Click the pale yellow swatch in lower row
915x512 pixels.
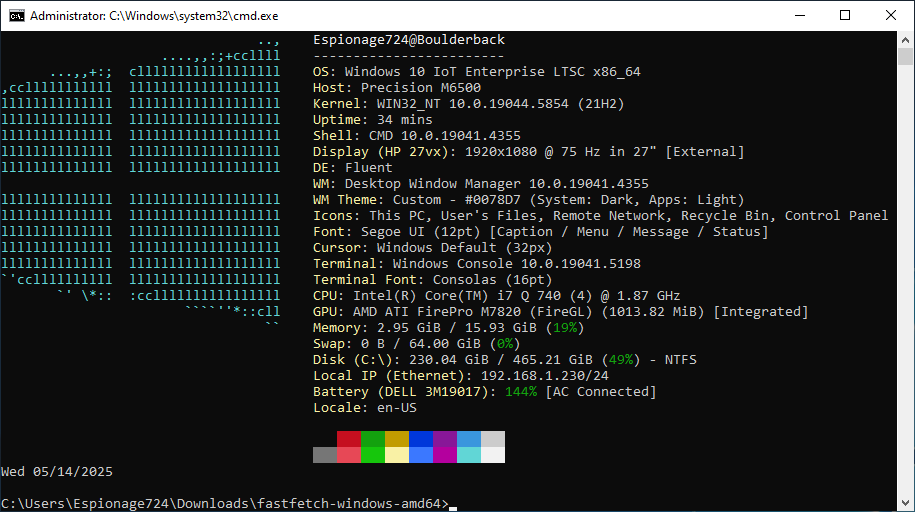pyautogui.click(x=397, y=455)
